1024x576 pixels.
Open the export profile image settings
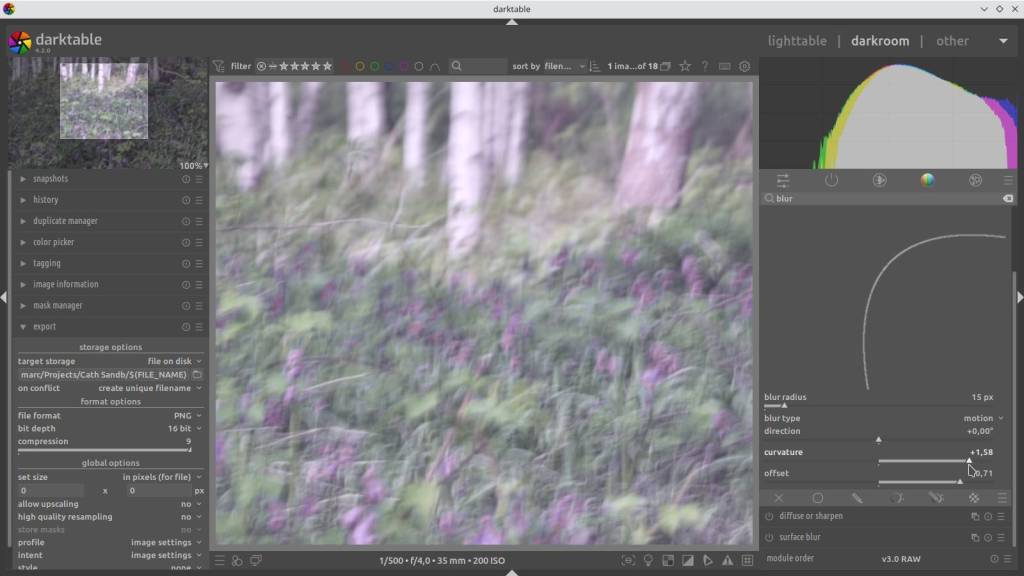pos(110,543)
